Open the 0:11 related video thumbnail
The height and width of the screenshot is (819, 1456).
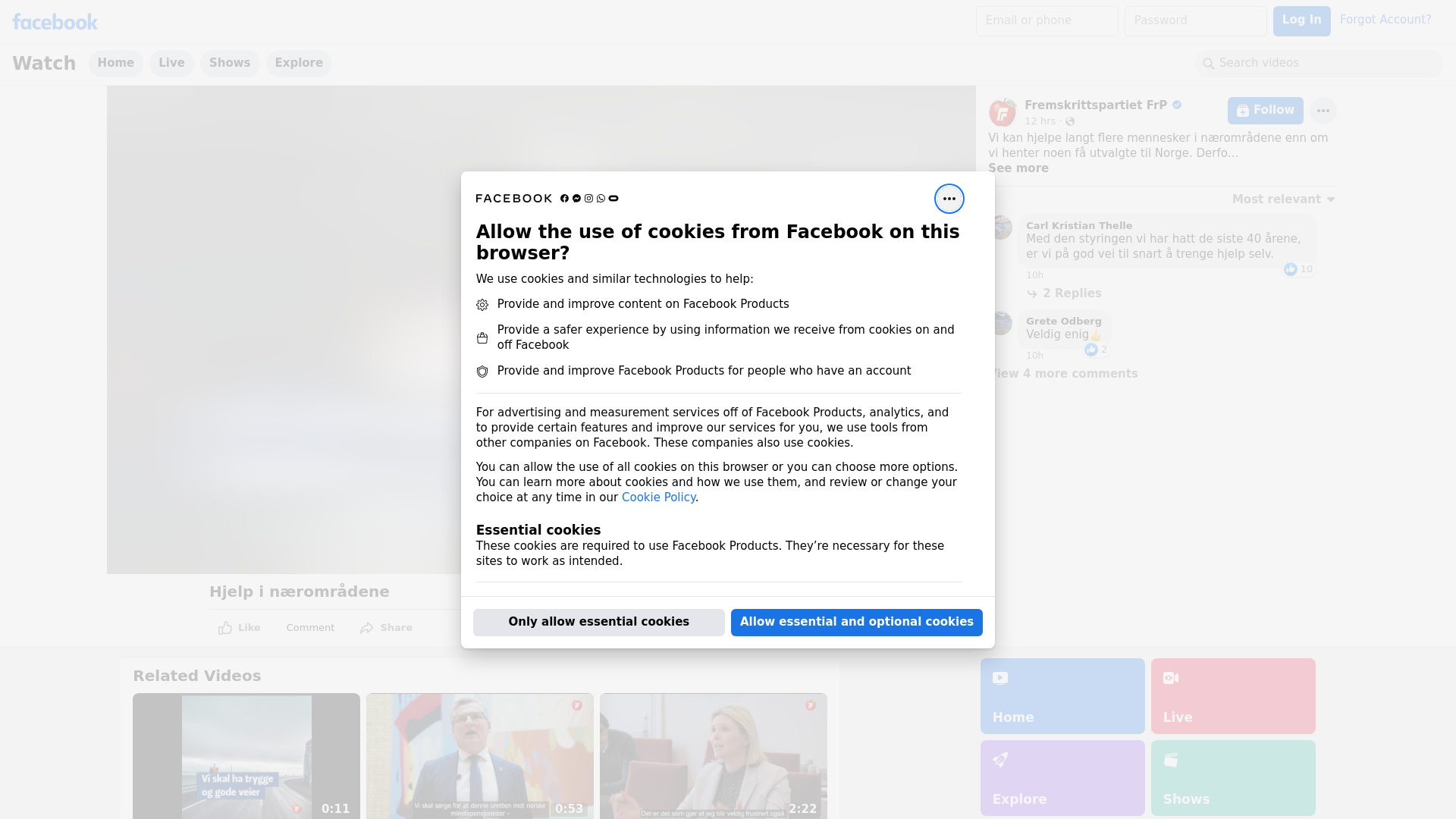(x=246, y=756)
